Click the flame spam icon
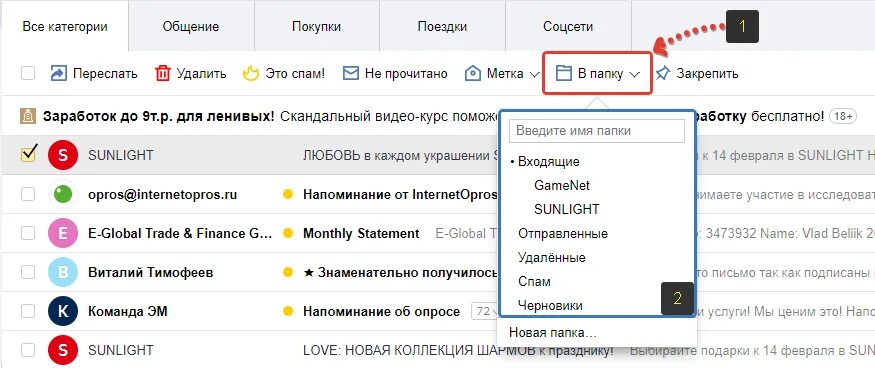Image resolution: width=875 pixels, height=368 pixels. (251, 73)
